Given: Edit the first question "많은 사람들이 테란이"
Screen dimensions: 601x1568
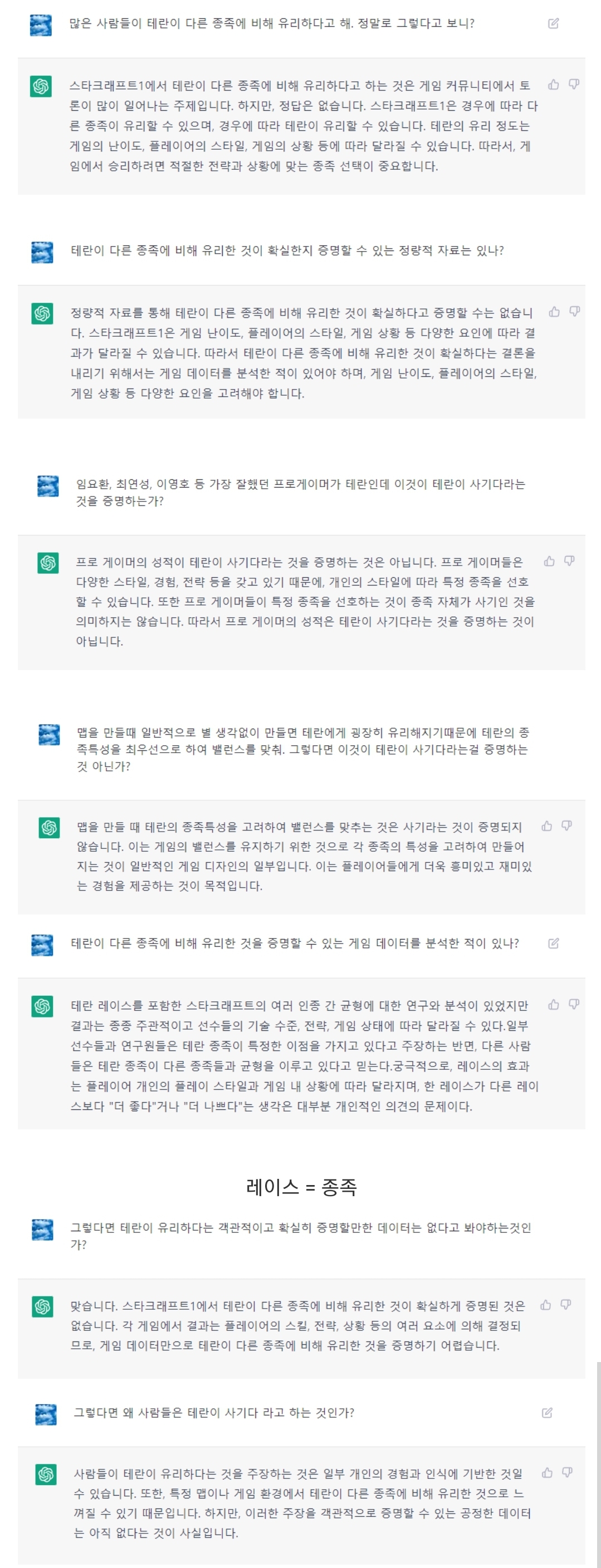Looking at the screenshot, I should point(554,24).
